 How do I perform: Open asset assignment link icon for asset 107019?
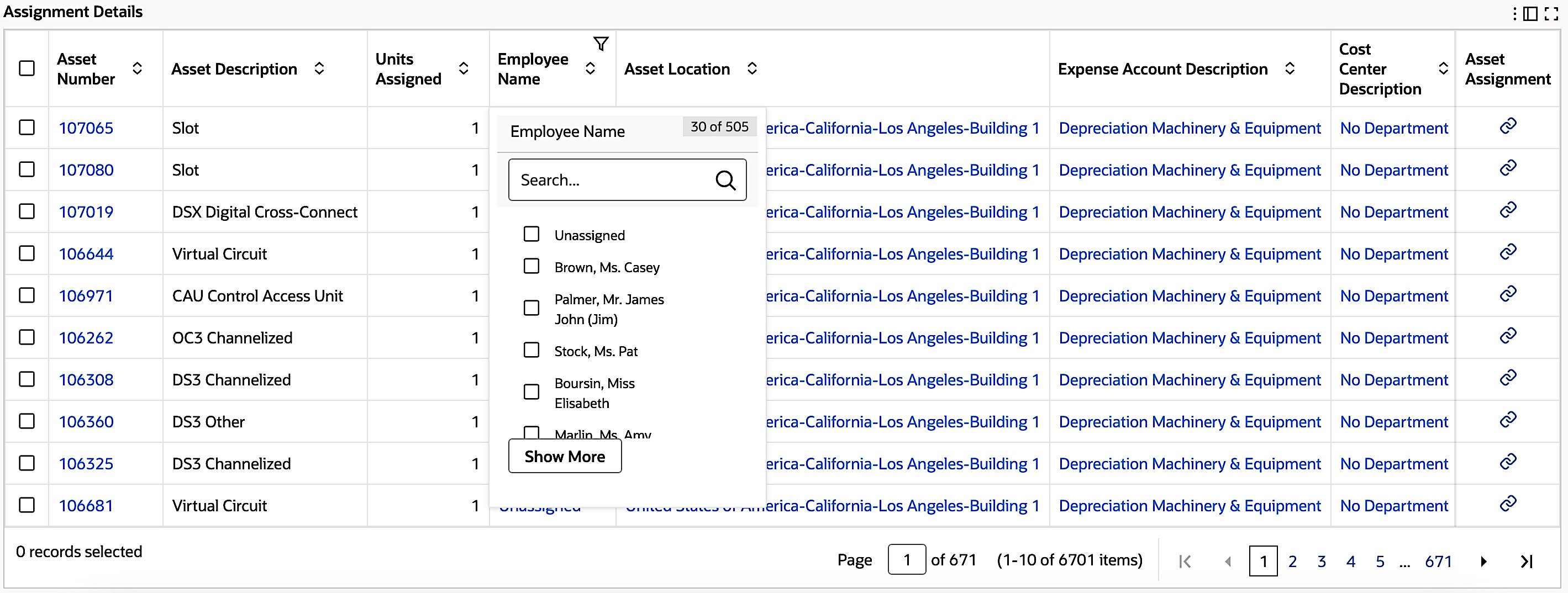click(1508, 210)
